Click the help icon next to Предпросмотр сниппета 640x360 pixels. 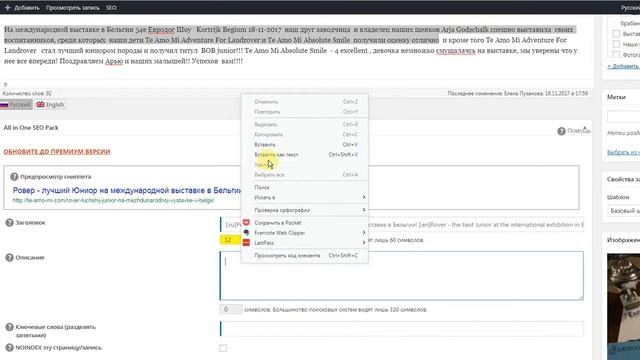click(14, 177)
